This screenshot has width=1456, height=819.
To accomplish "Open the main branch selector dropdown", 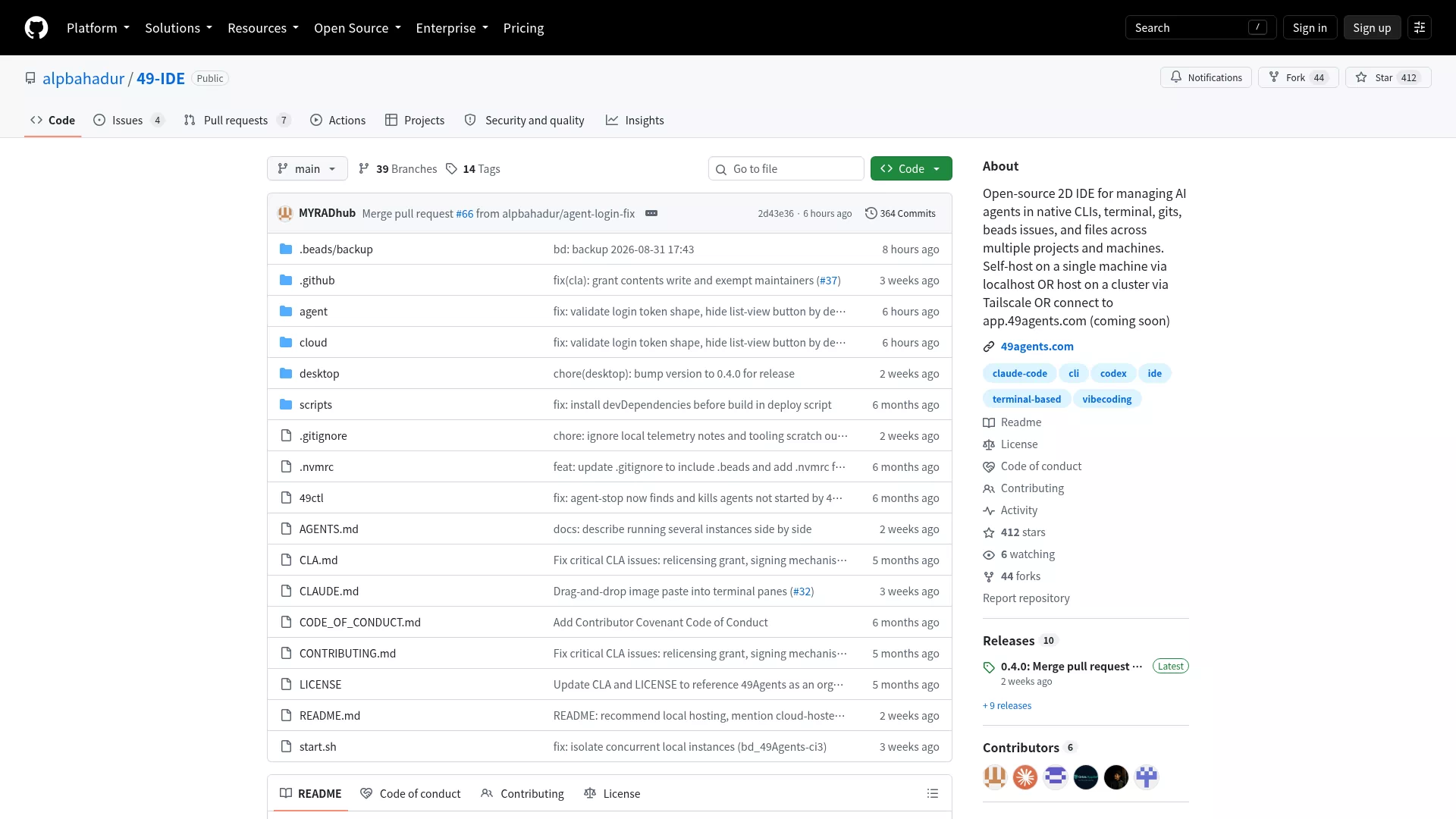I will [307, 169].
